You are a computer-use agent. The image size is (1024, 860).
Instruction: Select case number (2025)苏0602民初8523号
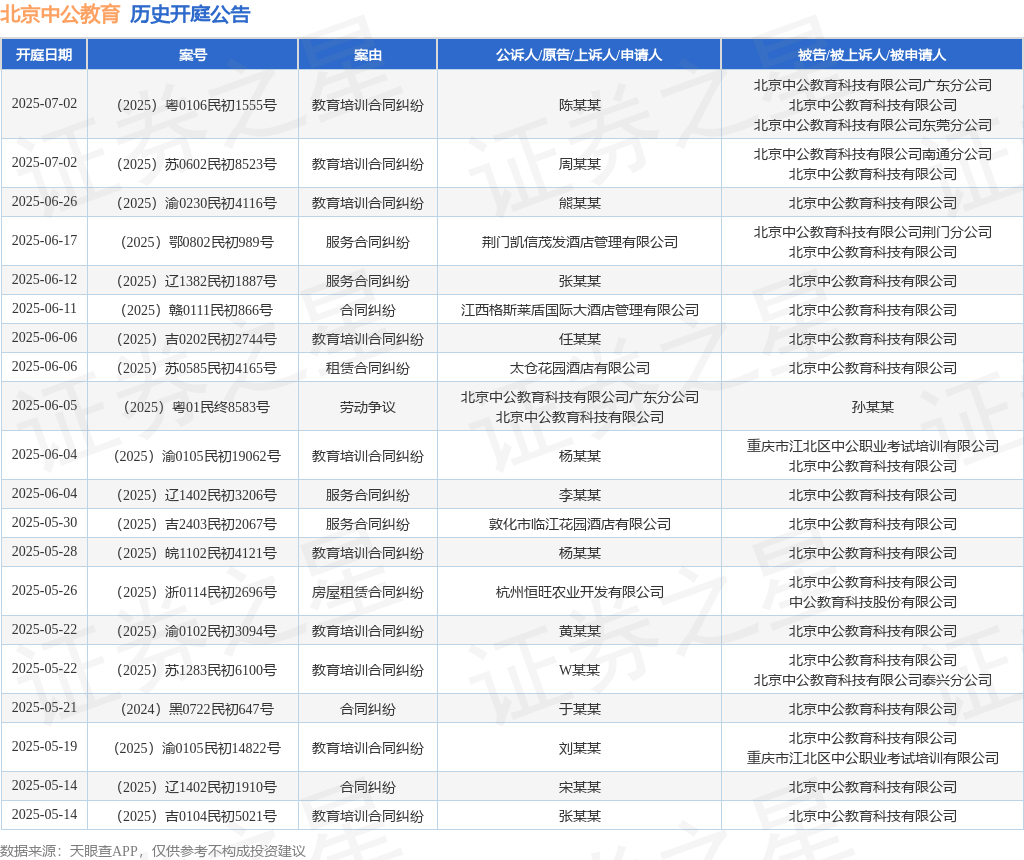coord(197,164)
